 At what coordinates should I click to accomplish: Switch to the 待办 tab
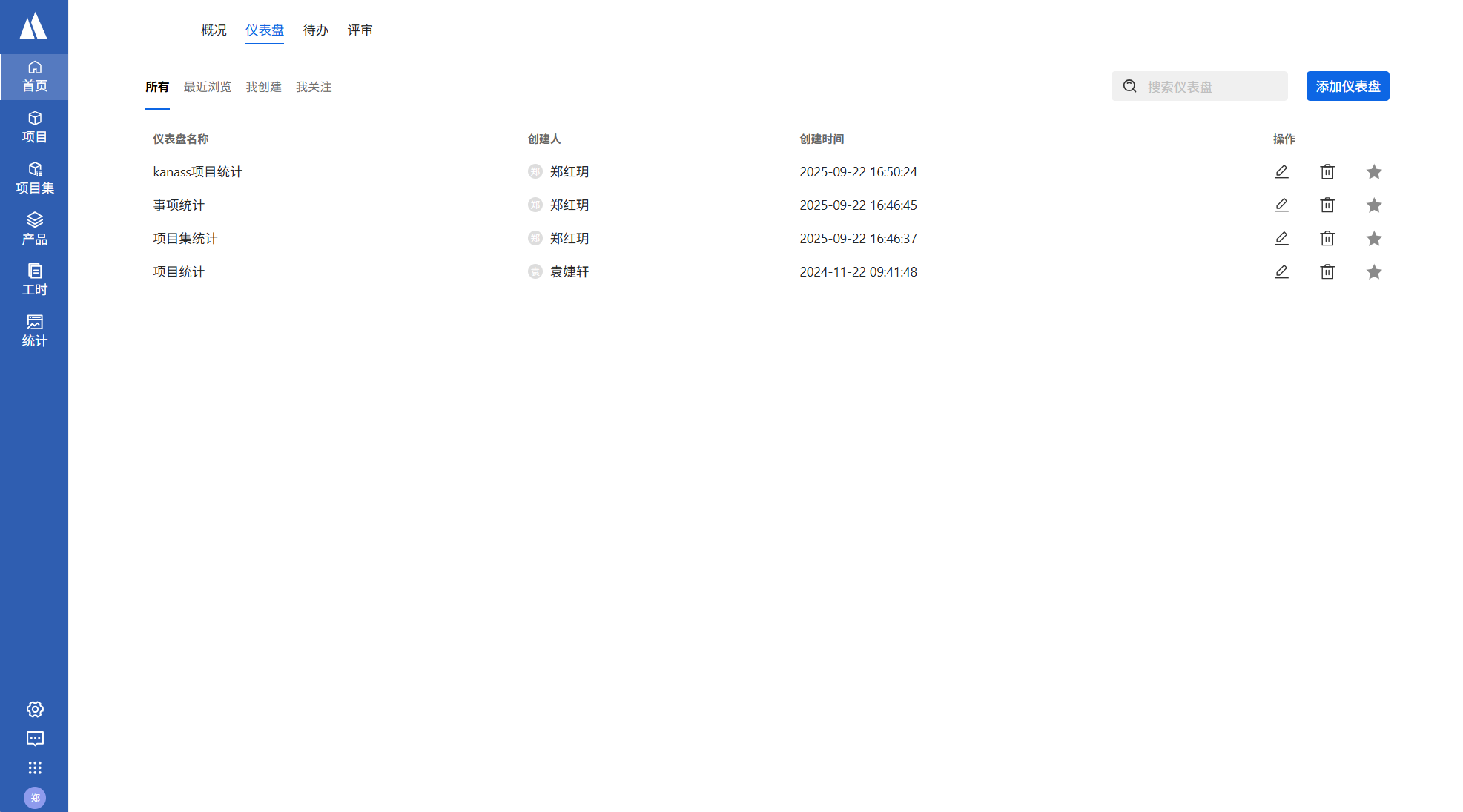(315, 30)
